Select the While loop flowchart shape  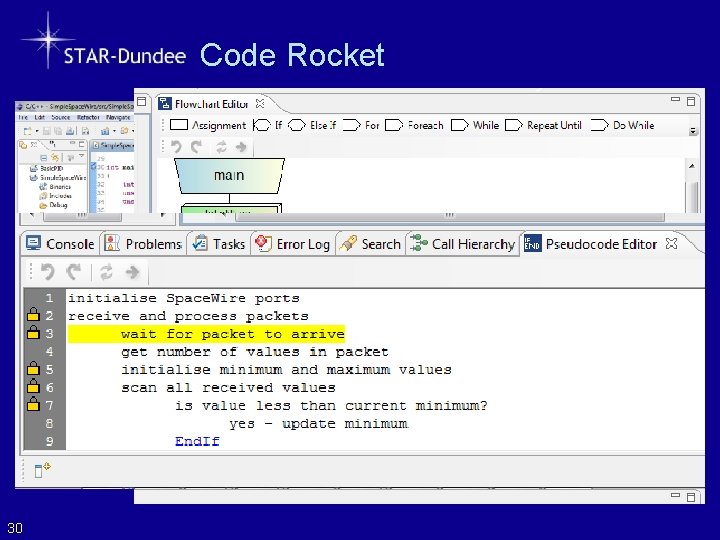coord(475,125)
